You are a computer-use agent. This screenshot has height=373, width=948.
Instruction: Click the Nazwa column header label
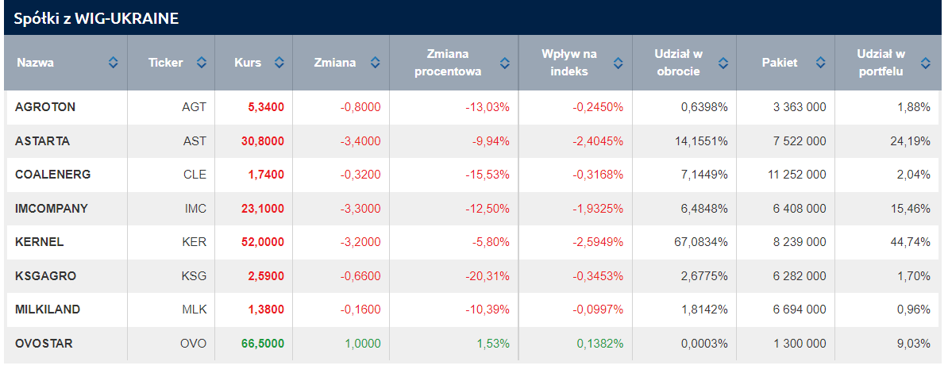33,62
